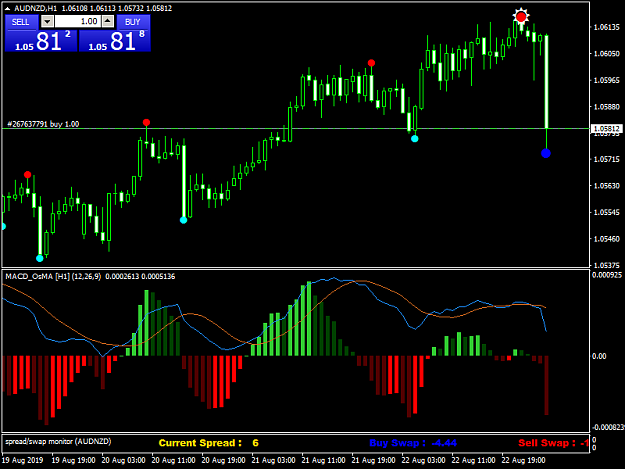The height and width of the screenshot is (469, 625).
Task: Click the current price label 1.05812 on the scale
Action: point(605,128)
